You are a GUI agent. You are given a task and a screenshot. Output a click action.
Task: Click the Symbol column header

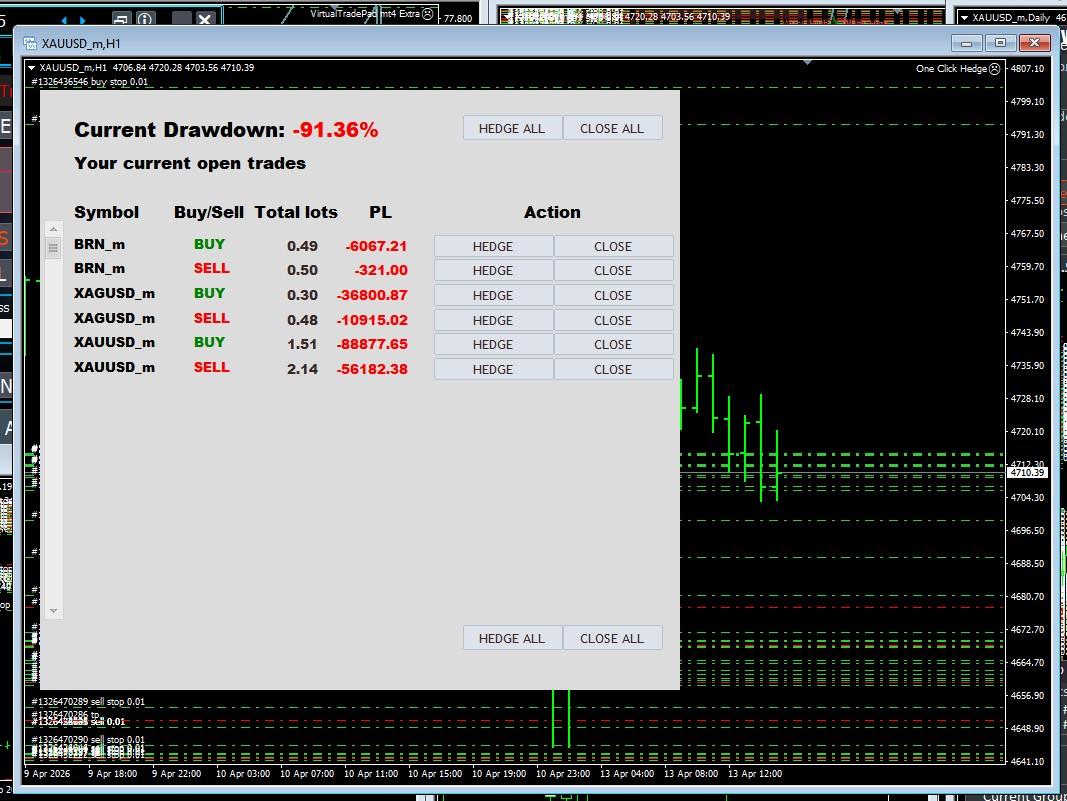[107, 212]
